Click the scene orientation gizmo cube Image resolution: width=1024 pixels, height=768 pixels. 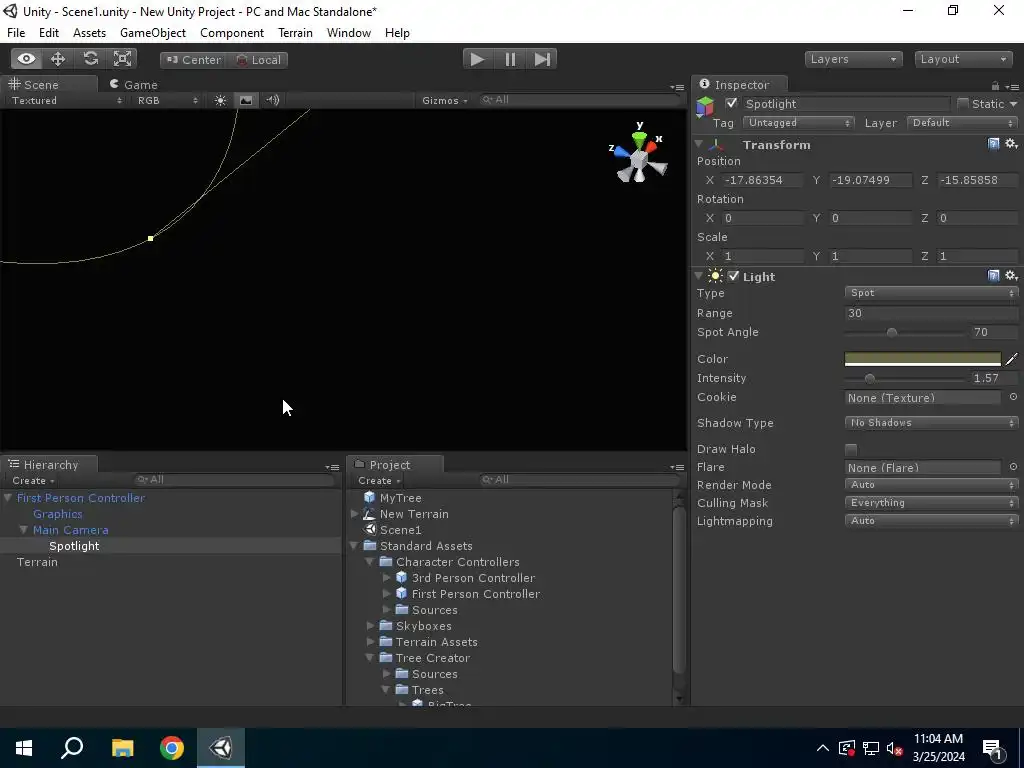[x=639, y=159]
